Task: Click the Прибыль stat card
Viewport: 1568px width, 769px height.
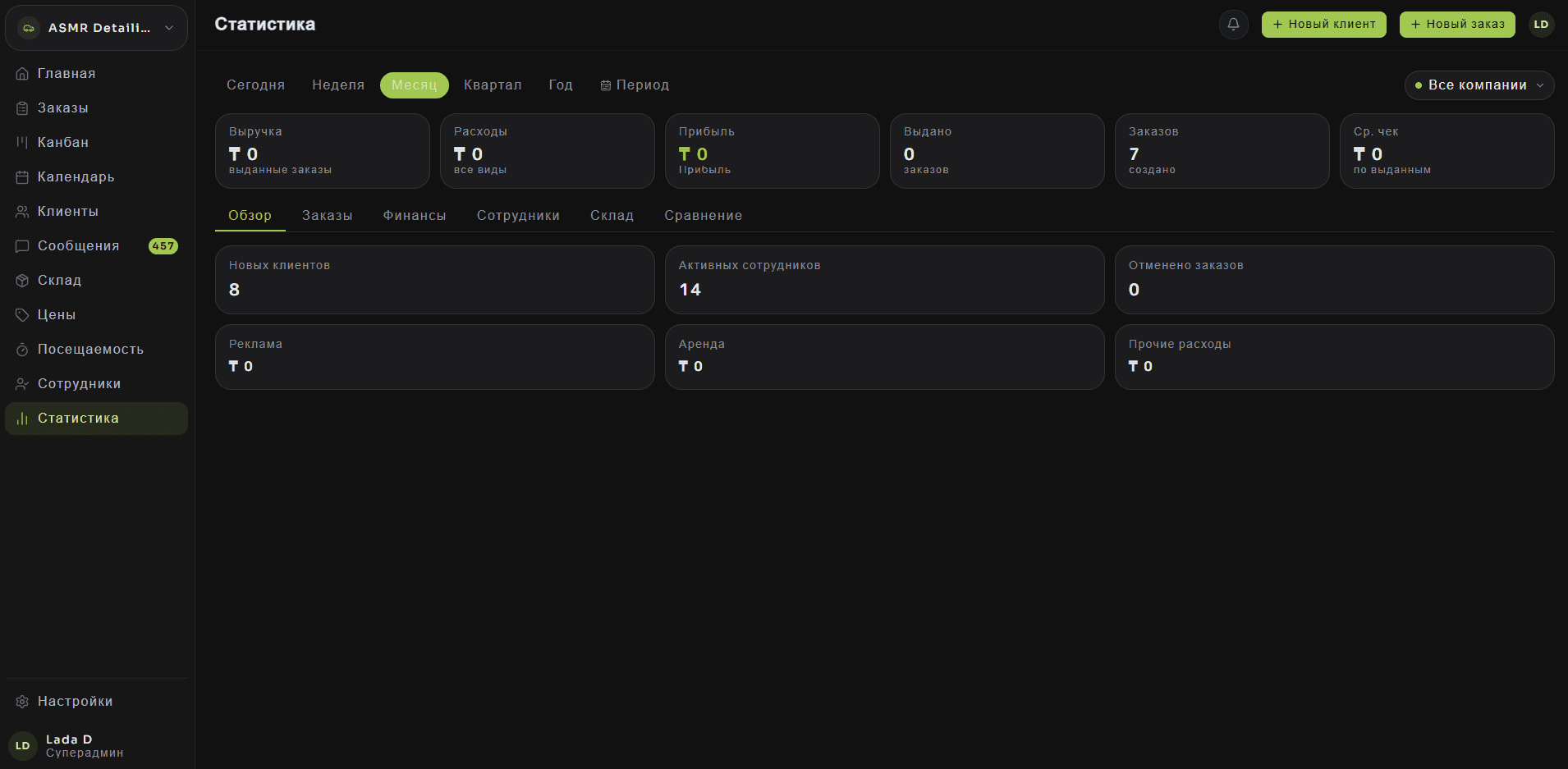Action: tap(773, 151)
